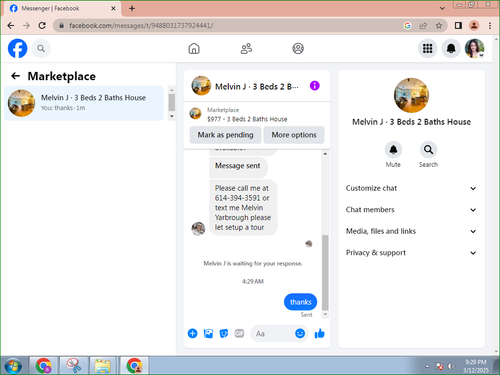Go back from Marketplace using the arrow

point(15,76)
